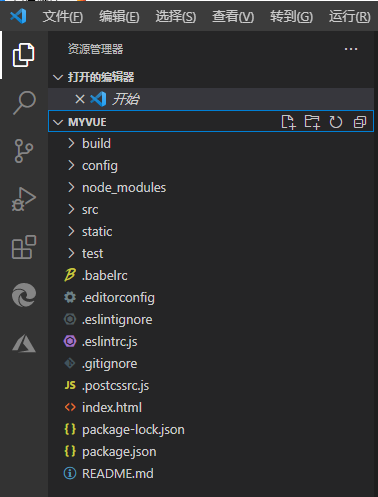Close the 开始 editor with X
Screen dimensions: 378x497
80,99
